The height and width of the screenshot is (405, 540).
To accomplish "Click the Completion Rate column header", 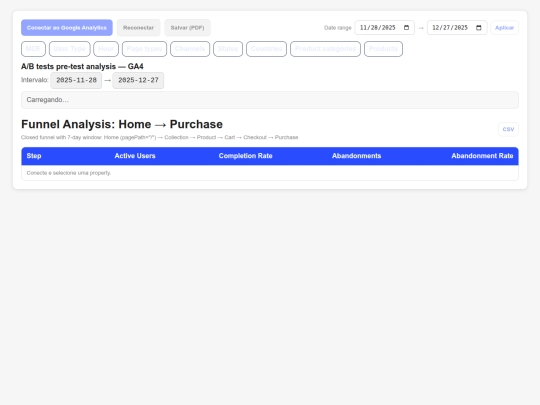I will pyautogui.click(x=246, y=156).
